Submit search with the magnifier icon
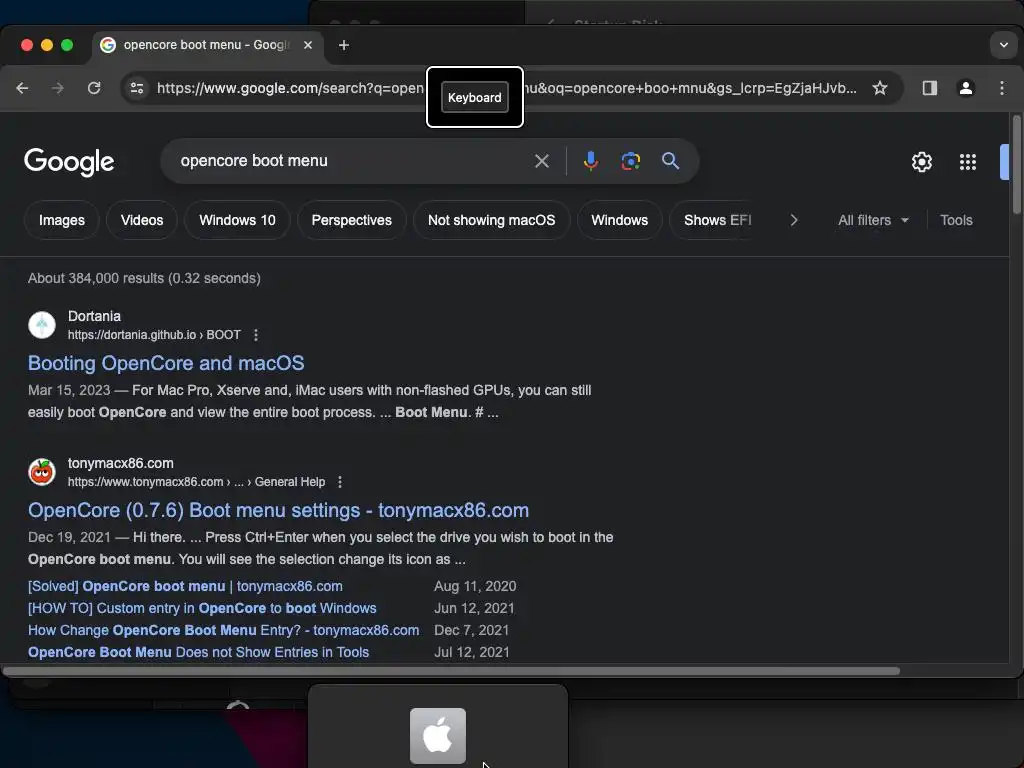Viewport: 1024px width, 768px height. click(670, 161)
